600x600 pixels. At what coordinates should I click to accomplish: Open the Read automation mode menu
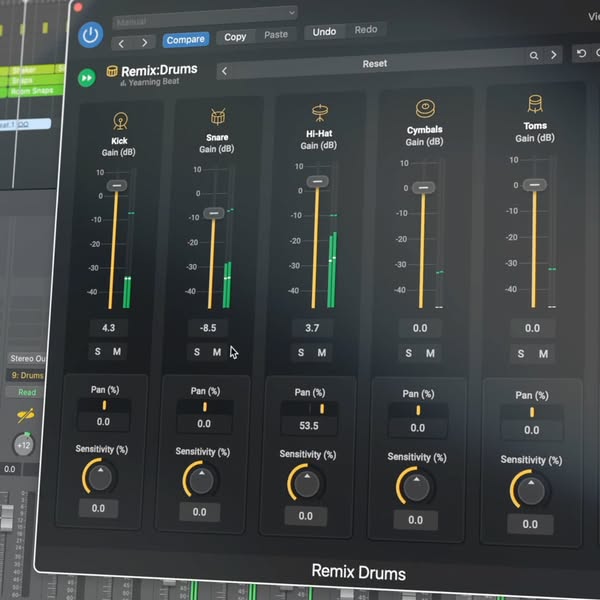(x=26, y=392)
